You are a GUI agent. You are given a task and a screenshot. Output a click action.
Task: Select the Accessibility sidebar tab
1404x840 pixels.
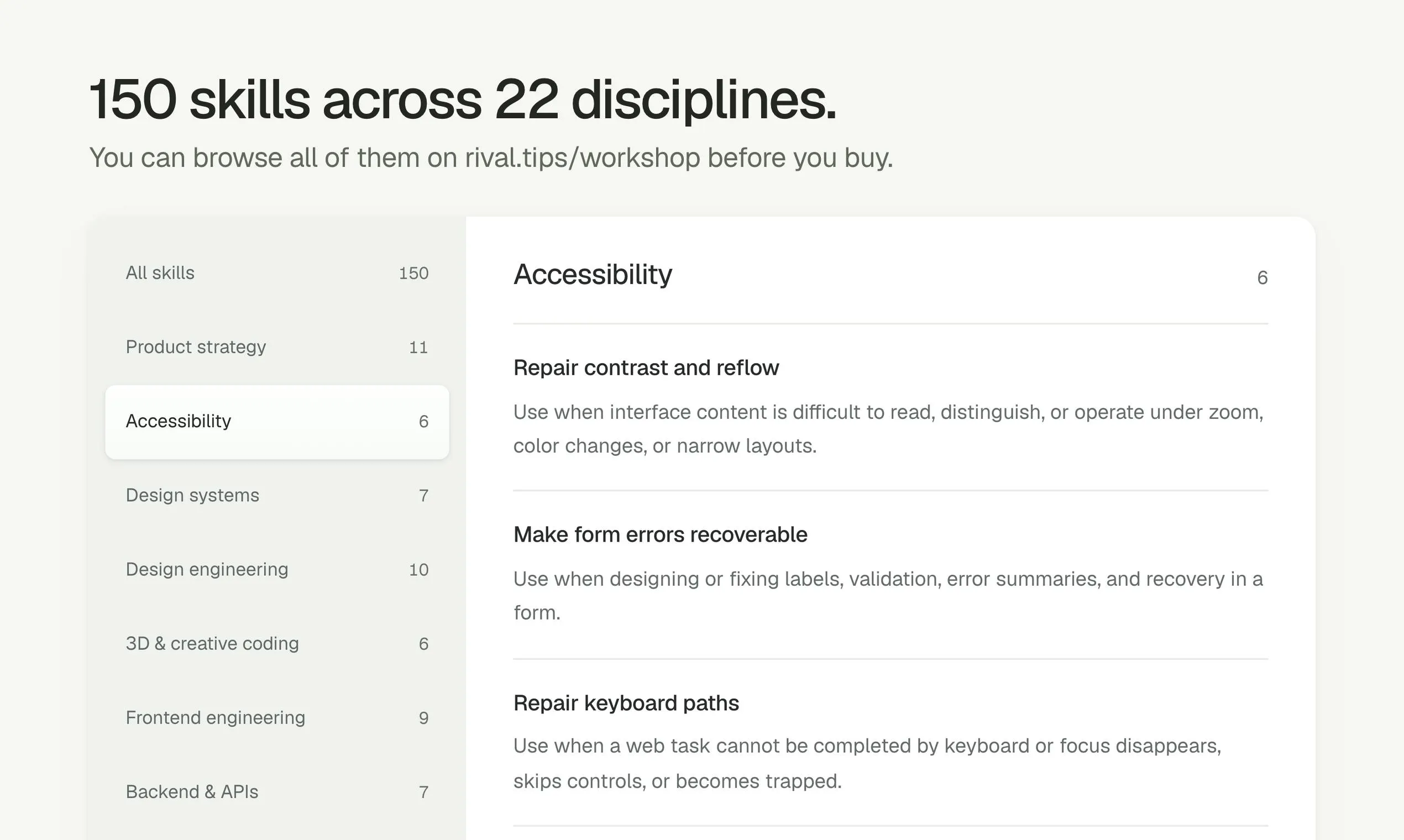pos(277,422)
